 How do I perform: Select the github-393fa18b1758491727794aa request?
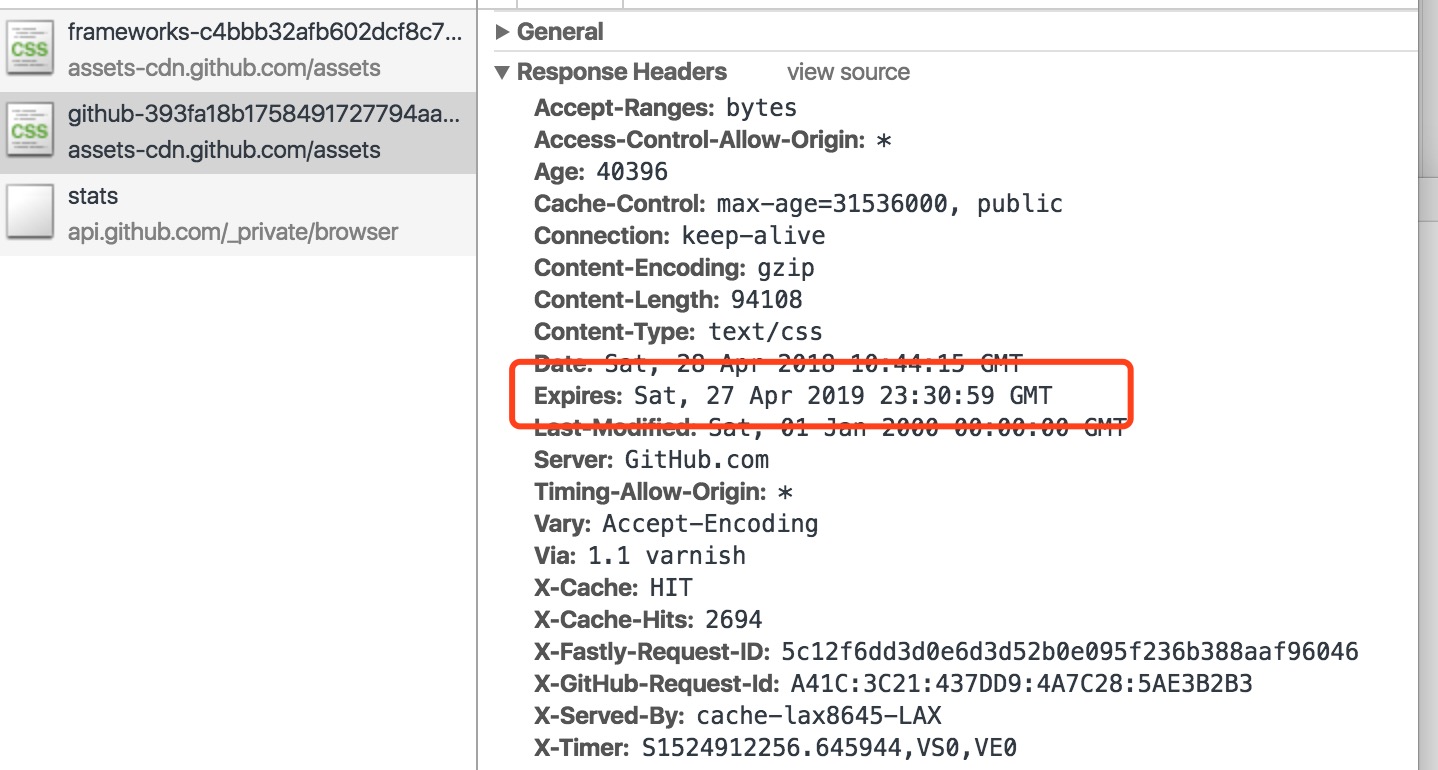[265, 114]
